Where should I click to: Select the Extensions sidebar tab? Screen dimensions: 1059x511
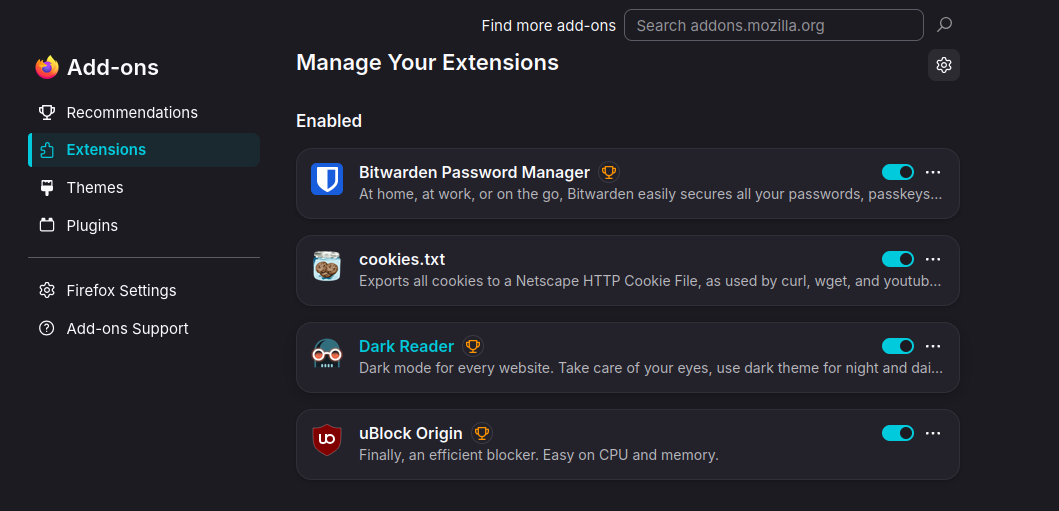point(144,150)
